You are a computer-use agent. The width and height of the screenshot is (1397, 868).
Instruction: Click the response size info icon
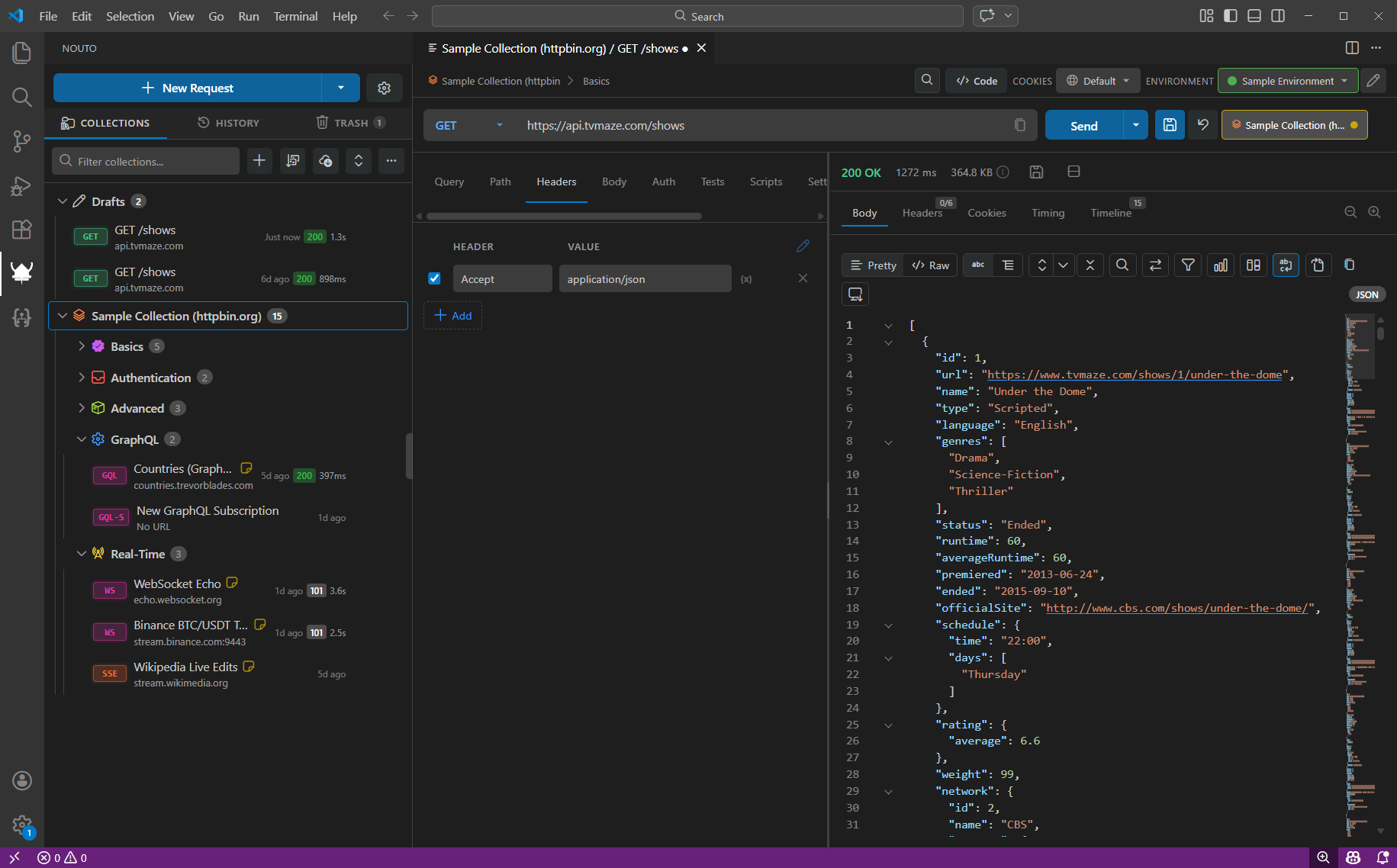pos(1003,172)
